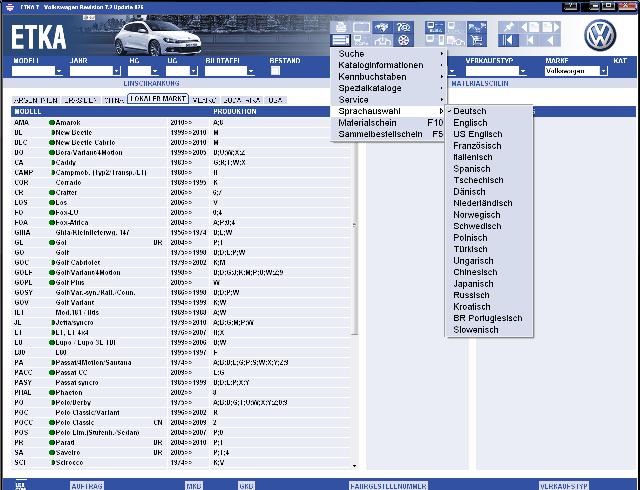
Task: Click the greyed monitor icon in the middle group
Action: point(456,27)
